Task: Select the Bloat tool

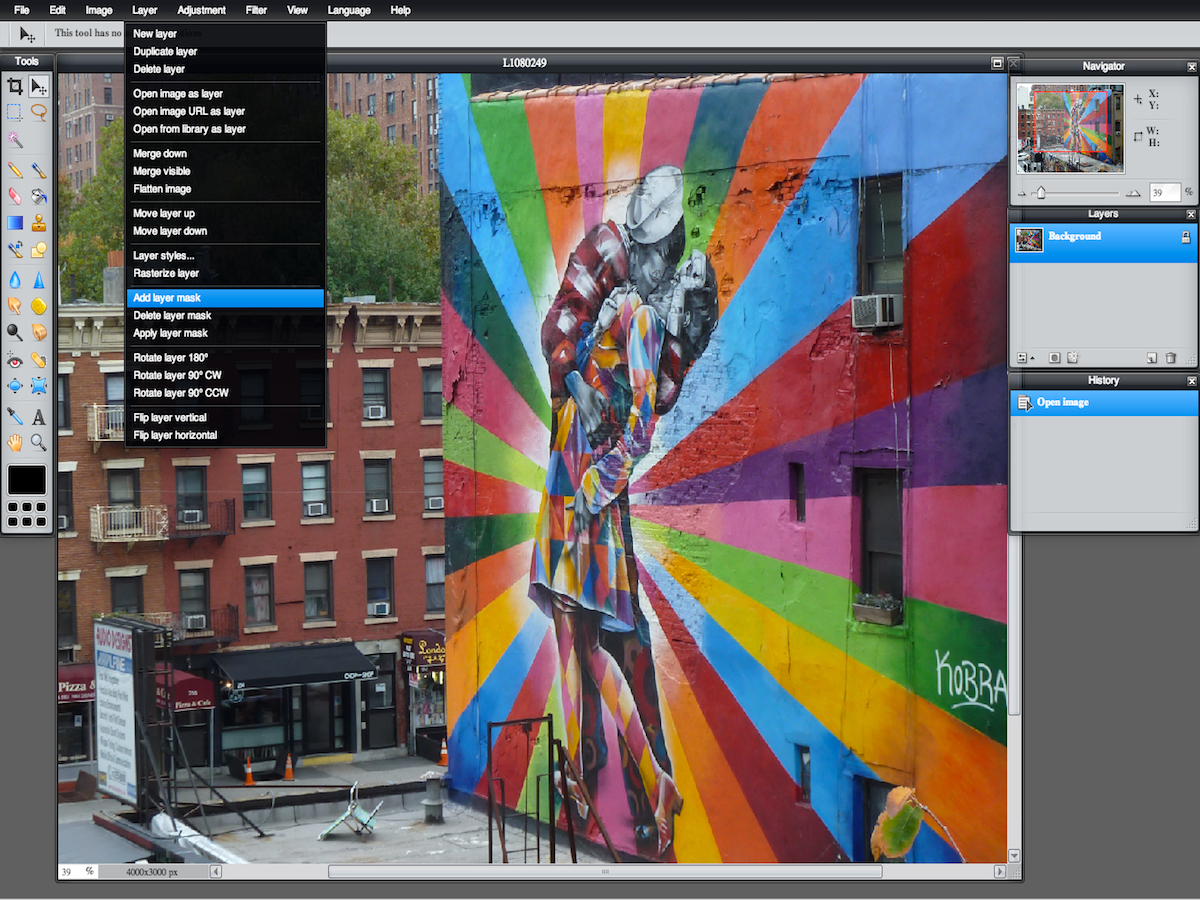Action: click(x=15, y=386)
